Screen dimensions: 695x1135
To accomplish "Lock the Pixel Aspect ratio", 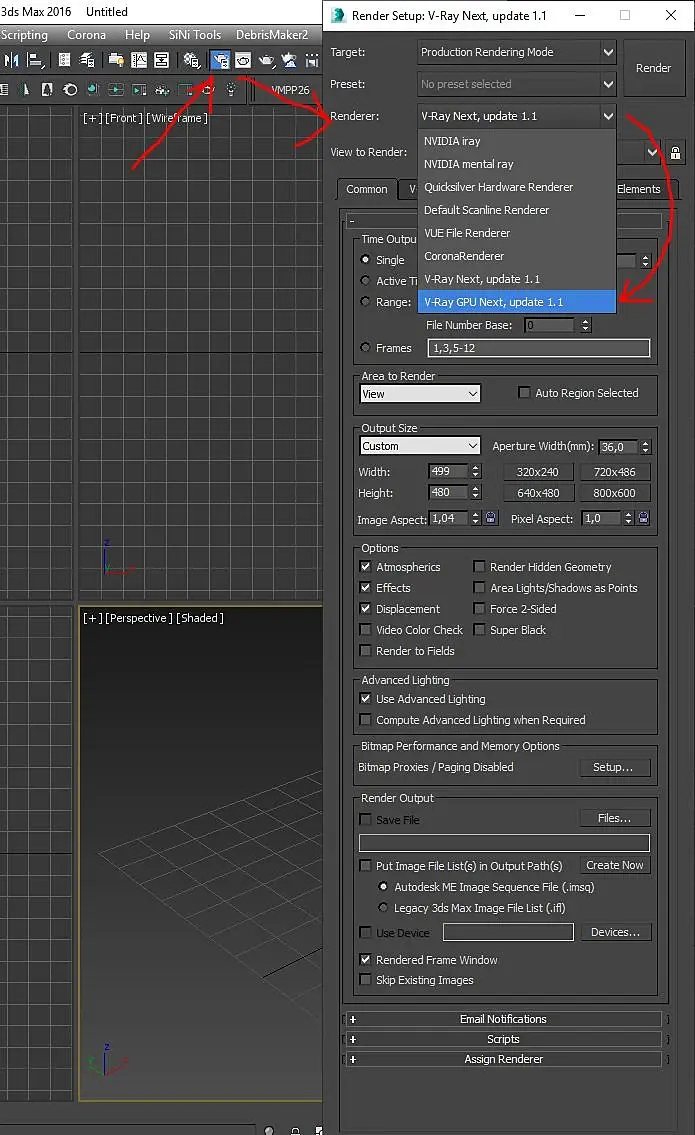I will click(644, 518).
